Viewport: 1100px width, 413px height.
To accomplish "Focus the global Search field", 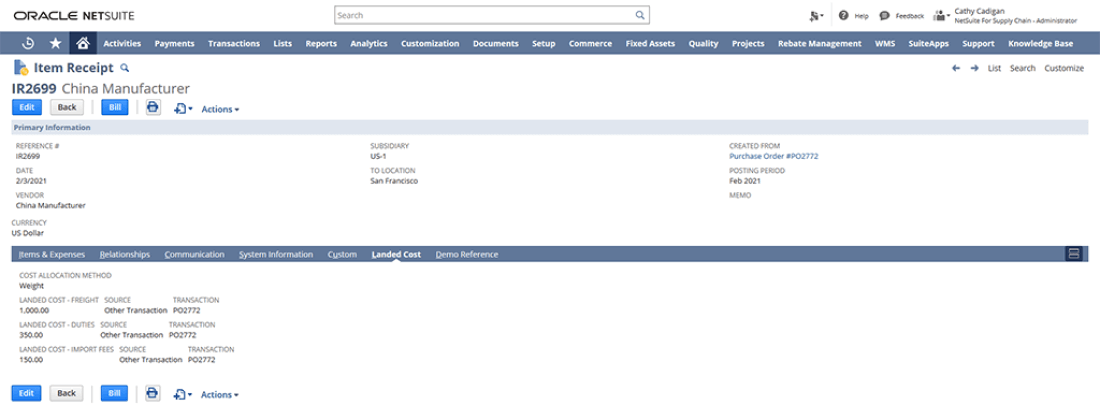I will (x=491, y=15).
